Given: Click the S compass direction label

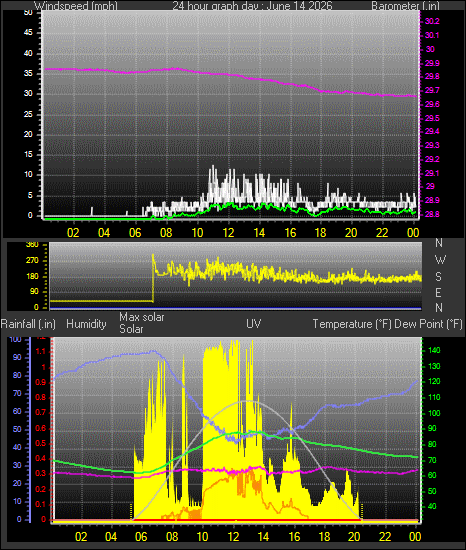Looking at the screenshot, I should pos(438,277).
